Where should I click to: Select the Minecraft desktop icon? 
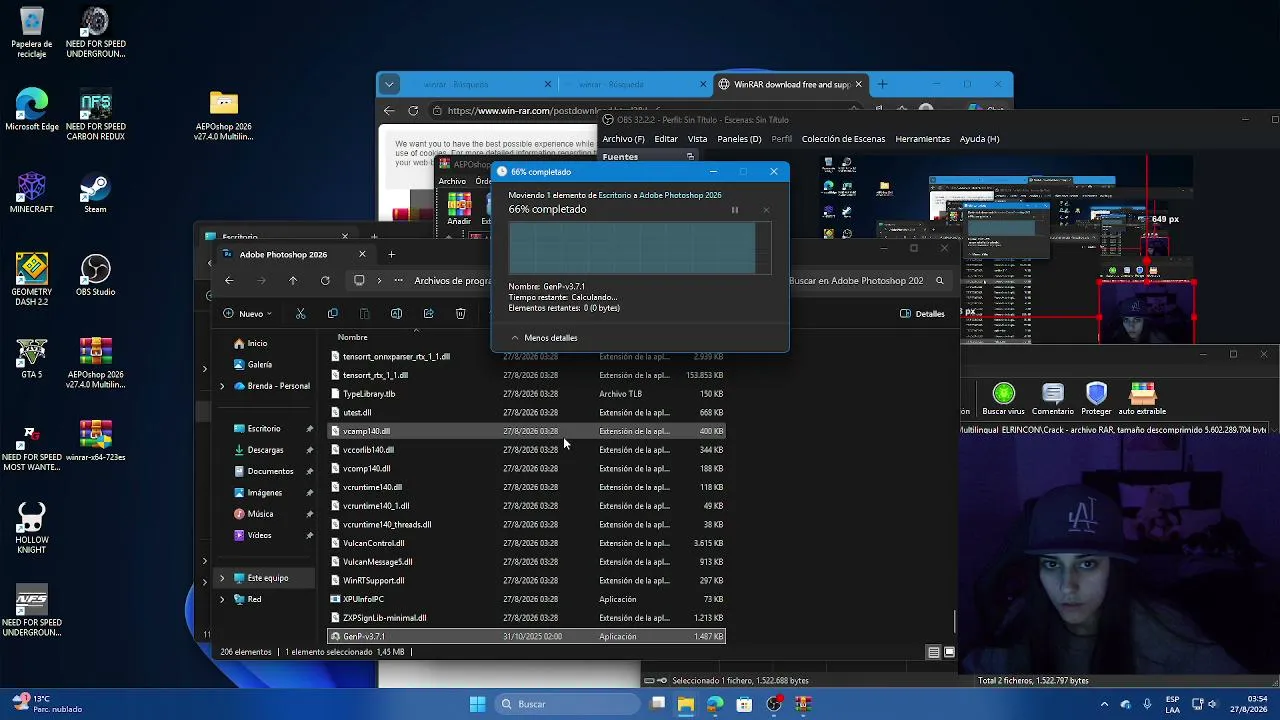[x=32, y=193]
